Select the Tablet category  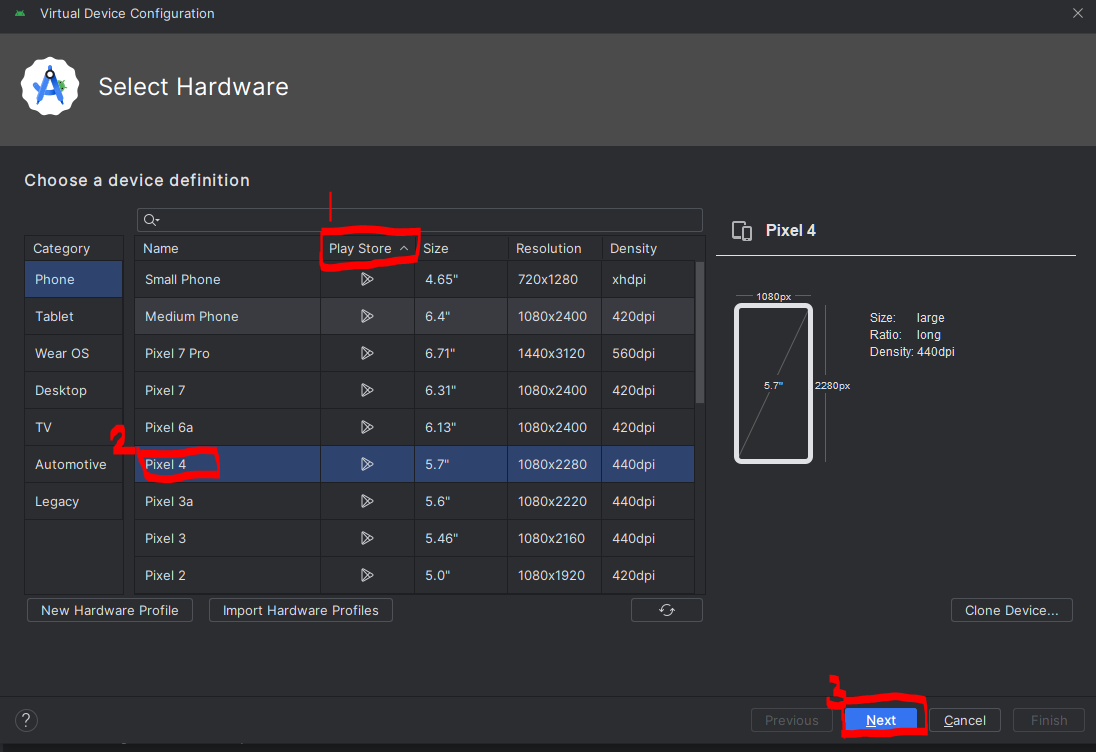pos(73,317)
